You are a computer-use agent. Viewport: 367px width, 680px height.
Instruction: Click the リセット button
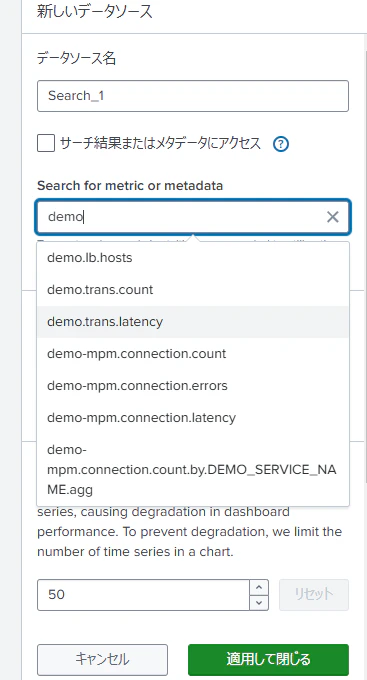(314, 595)
